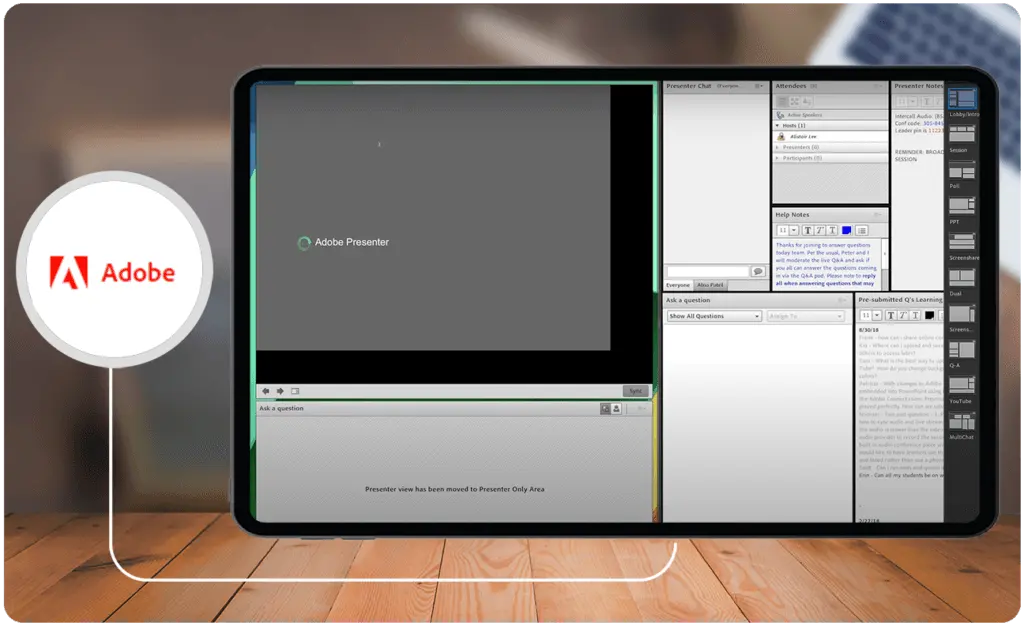Open the layout below Dual

point(962,314)
